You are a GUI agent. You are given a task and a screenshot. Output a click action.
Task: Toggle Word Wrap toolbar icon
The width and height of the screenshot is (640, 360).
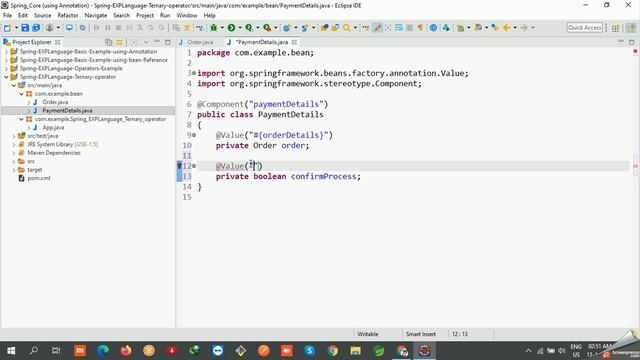(x=399, y=28)
